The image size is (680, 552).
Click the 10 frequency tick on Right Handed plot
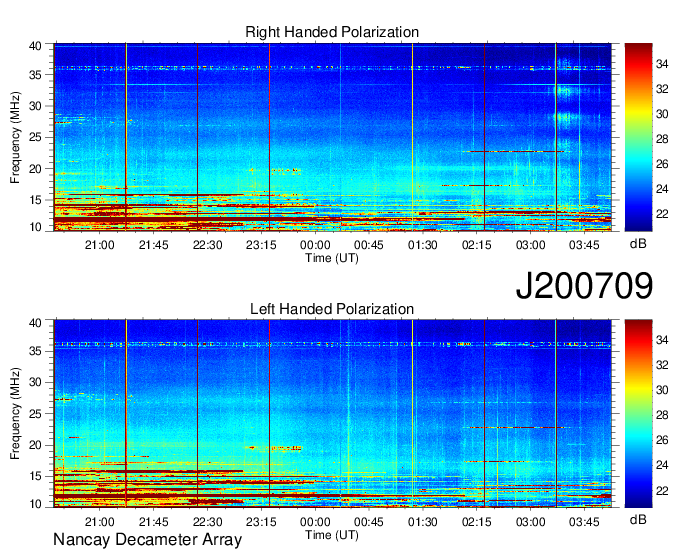(x=35, y=227)
